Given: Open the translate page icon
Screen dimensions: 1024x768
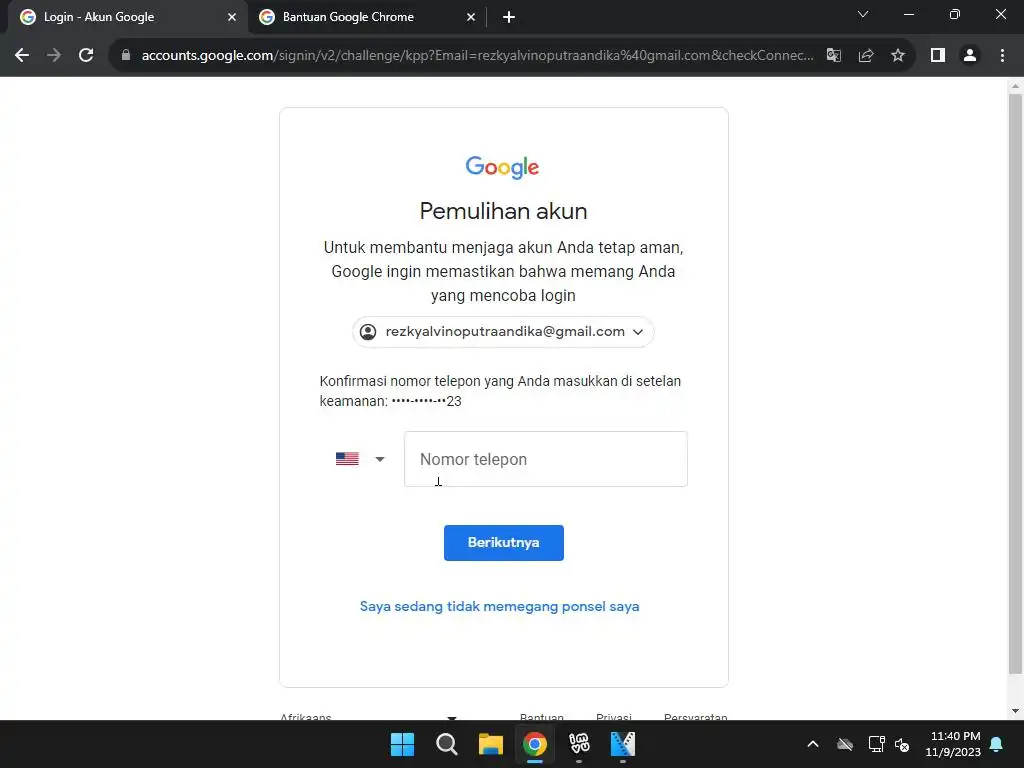Looking at the screenshot, I should (833, 56).
